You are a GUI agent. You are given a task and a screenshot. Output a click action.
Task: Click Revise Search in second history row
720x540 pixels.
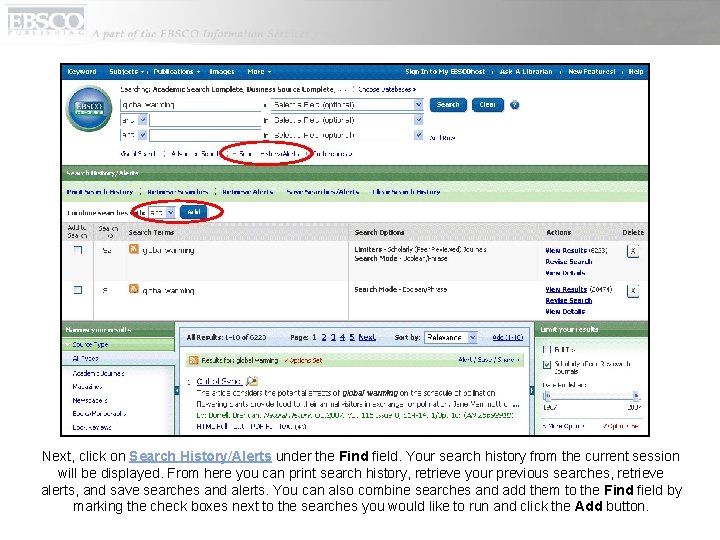click(x=568, y=300)
